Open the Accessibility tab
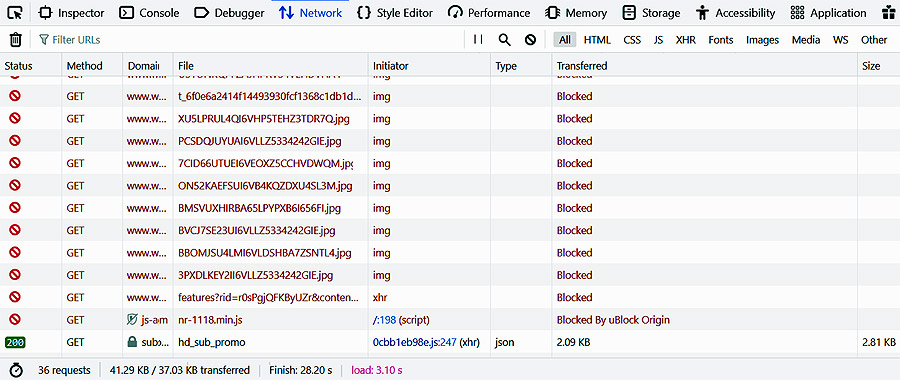Viewport: 900px width, 380px height. pos(735,13)
